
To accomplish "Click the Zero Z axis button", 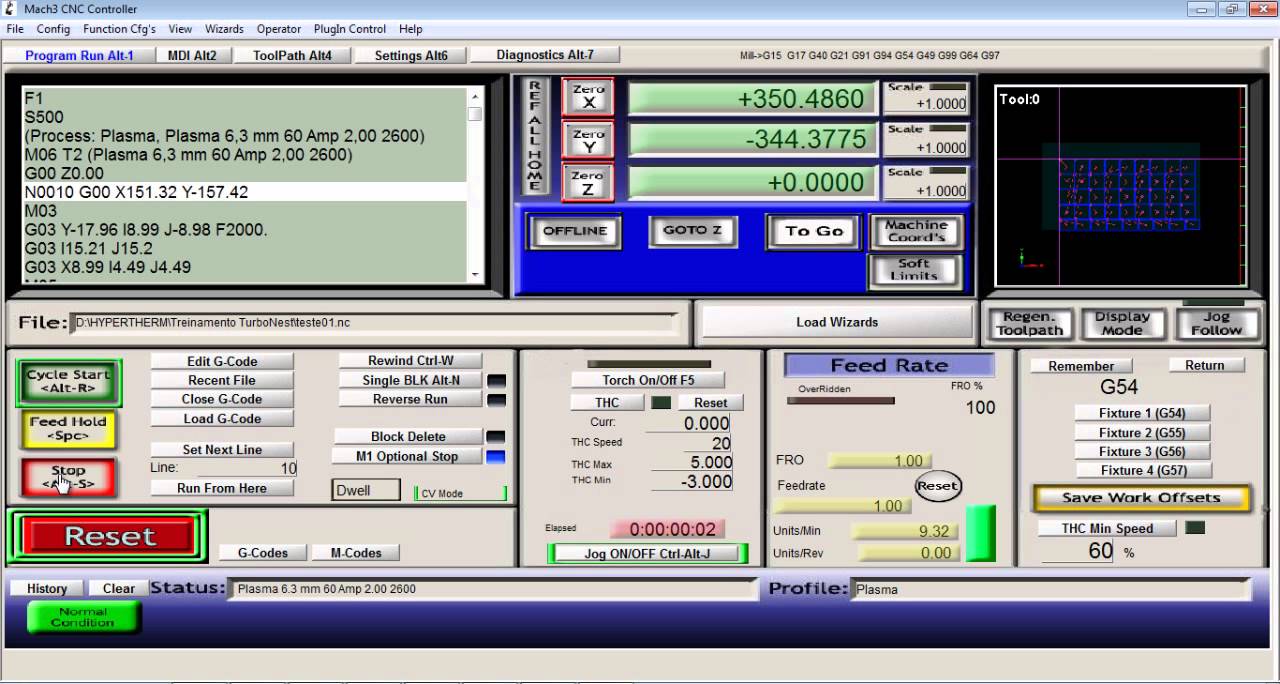I will (x=588, y=183).
